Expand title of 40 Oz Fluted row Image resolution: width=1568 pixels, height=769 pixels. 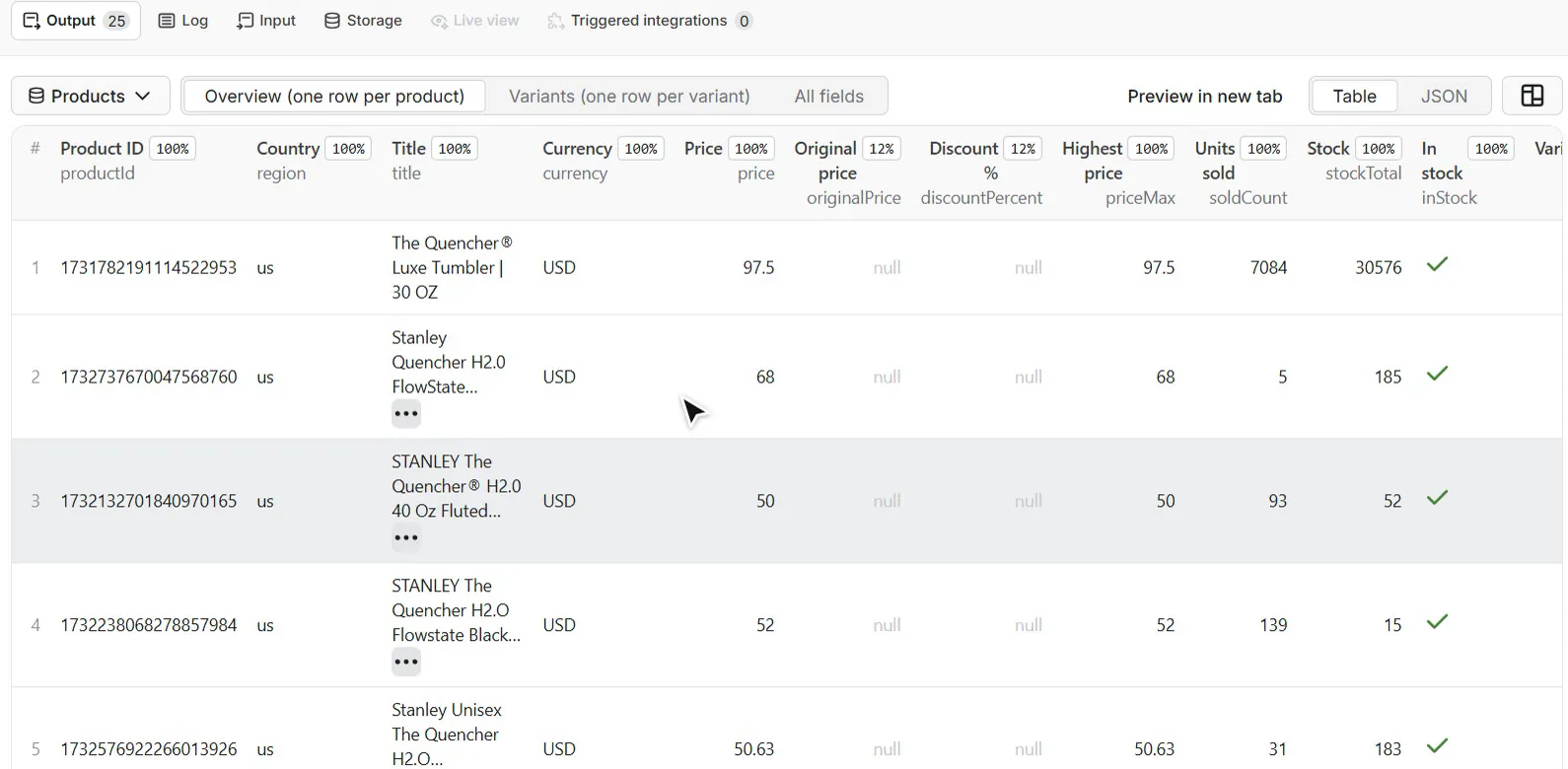point(406,538)
